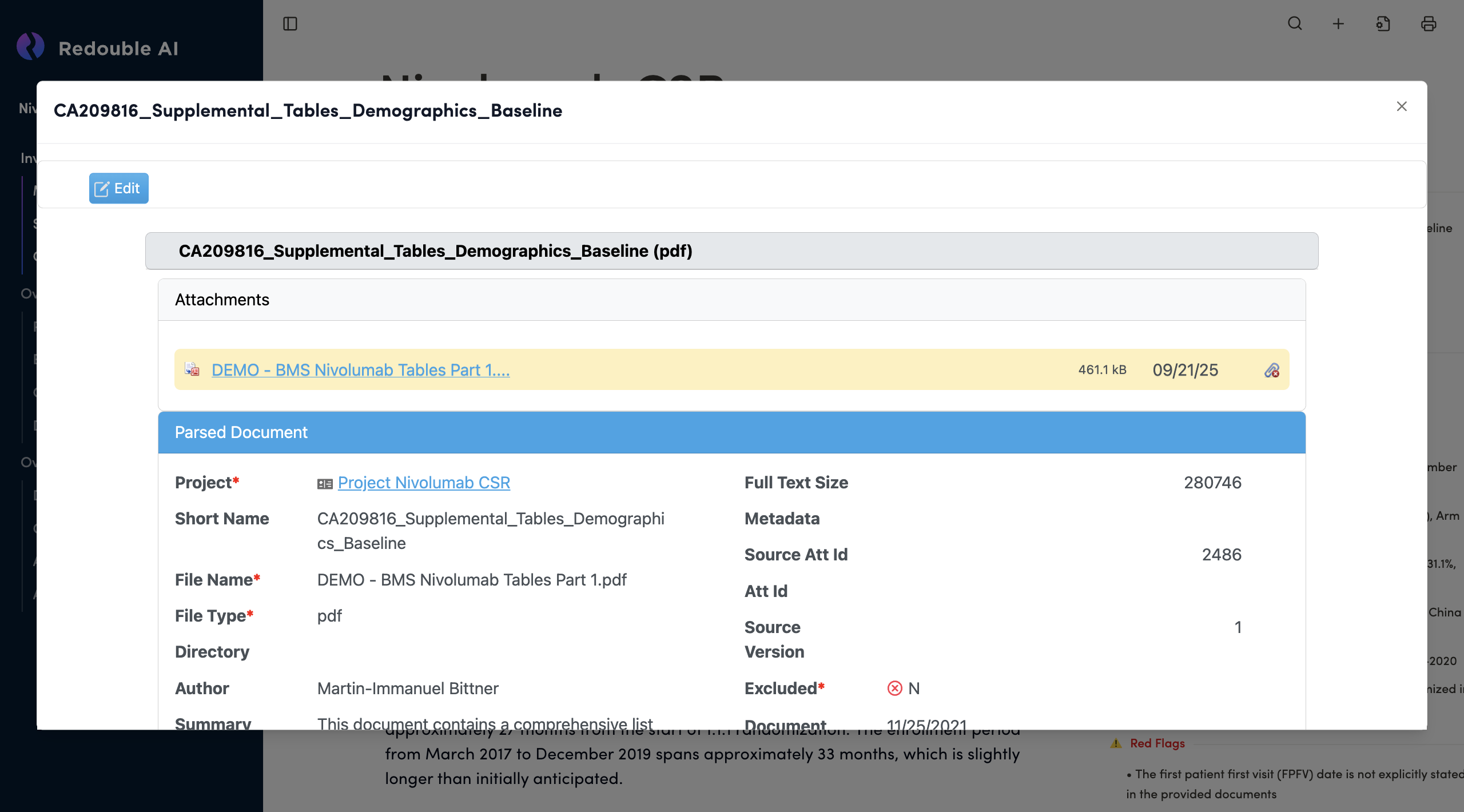Click the document export icon in top bar

[1383, 23]
